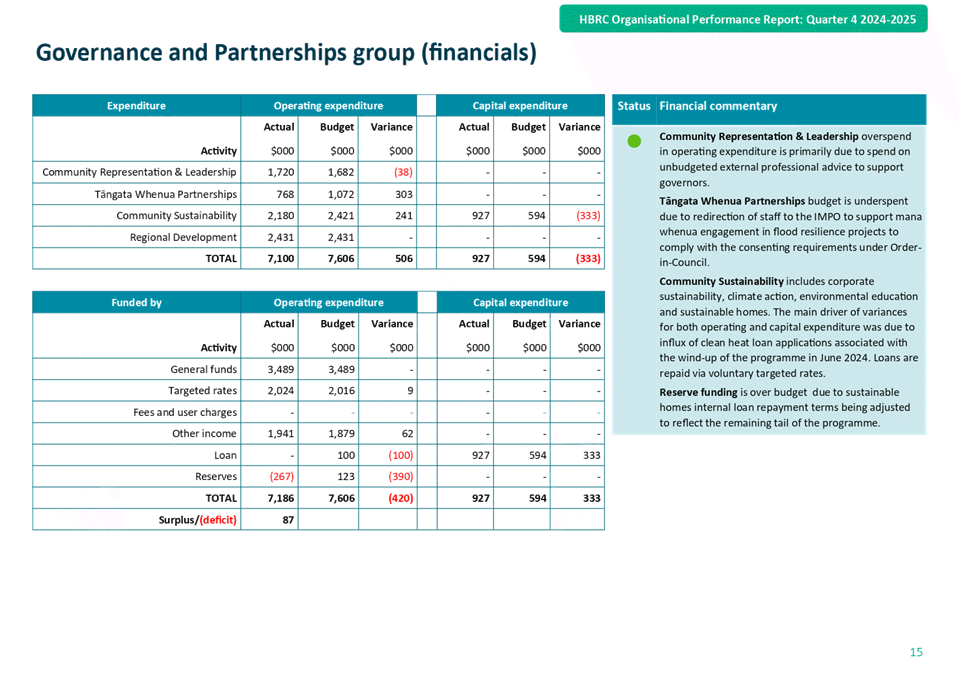The height and width of the screenshot is (673, 959).
Task: Click the Expenditure table header cell
Action: click(x=136, y=106)
